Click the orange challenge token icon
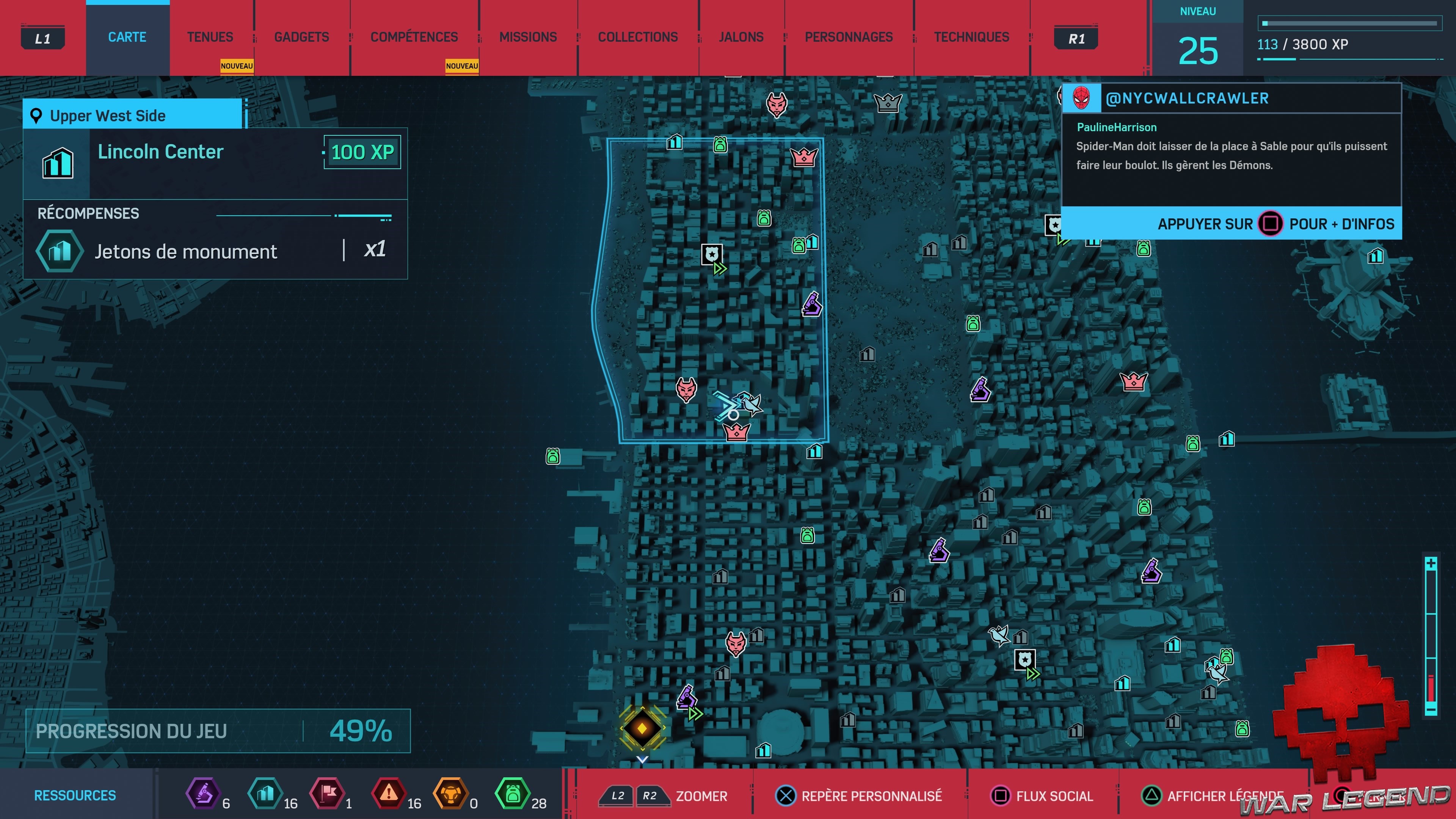Image resolution: width=1456 pixels, height=819 pixels. (450, 794)
